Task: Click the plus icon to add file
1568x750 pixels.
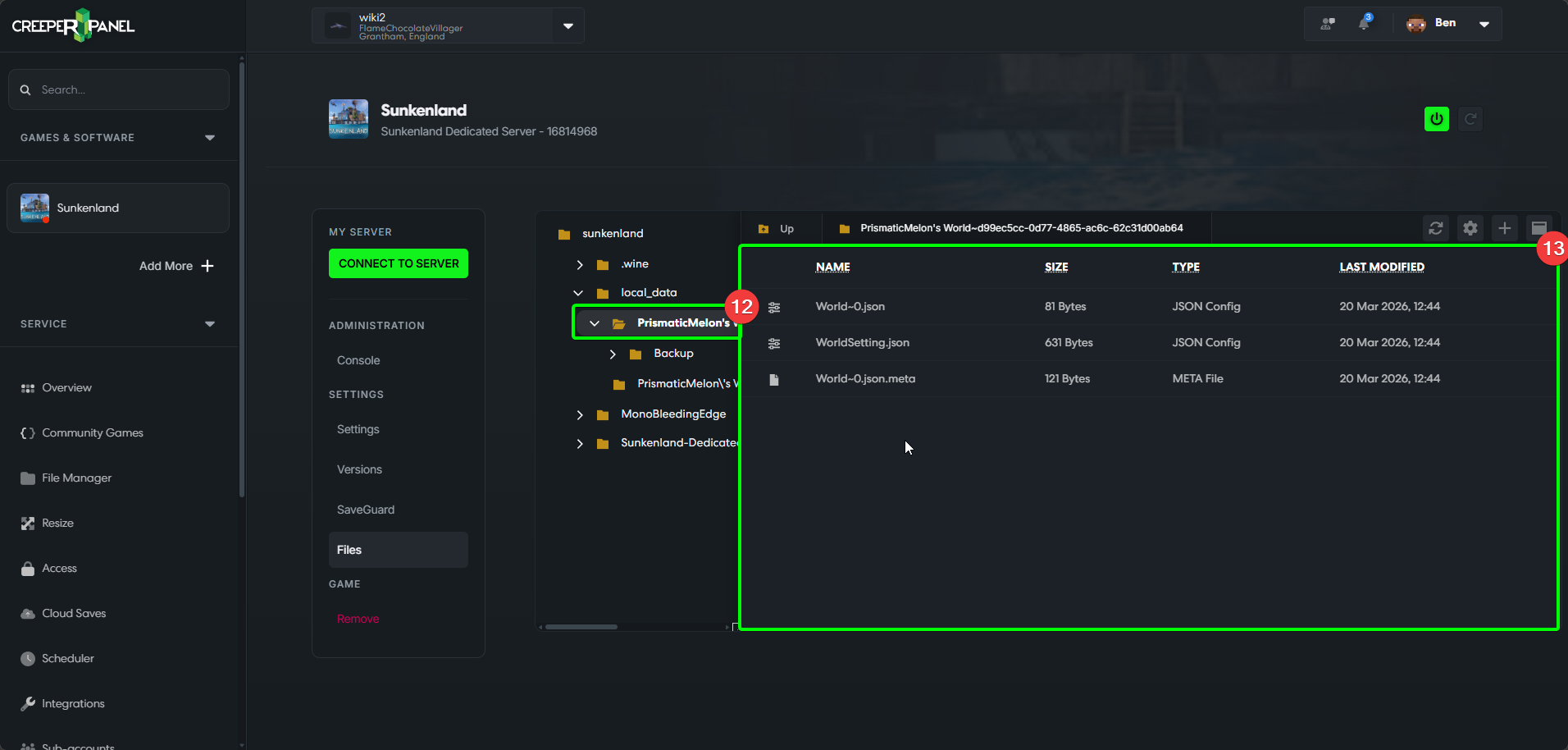Action: 1504,228
